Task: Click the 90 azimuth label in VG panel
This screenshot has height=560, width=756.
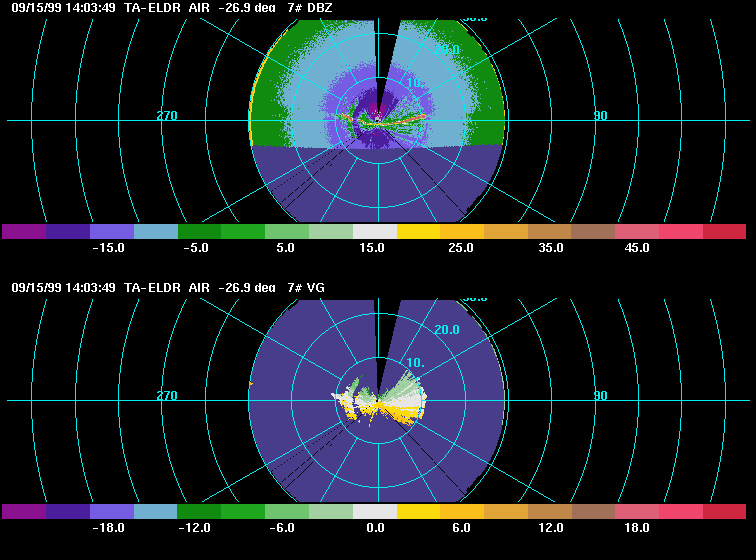Action: (600, 396)
